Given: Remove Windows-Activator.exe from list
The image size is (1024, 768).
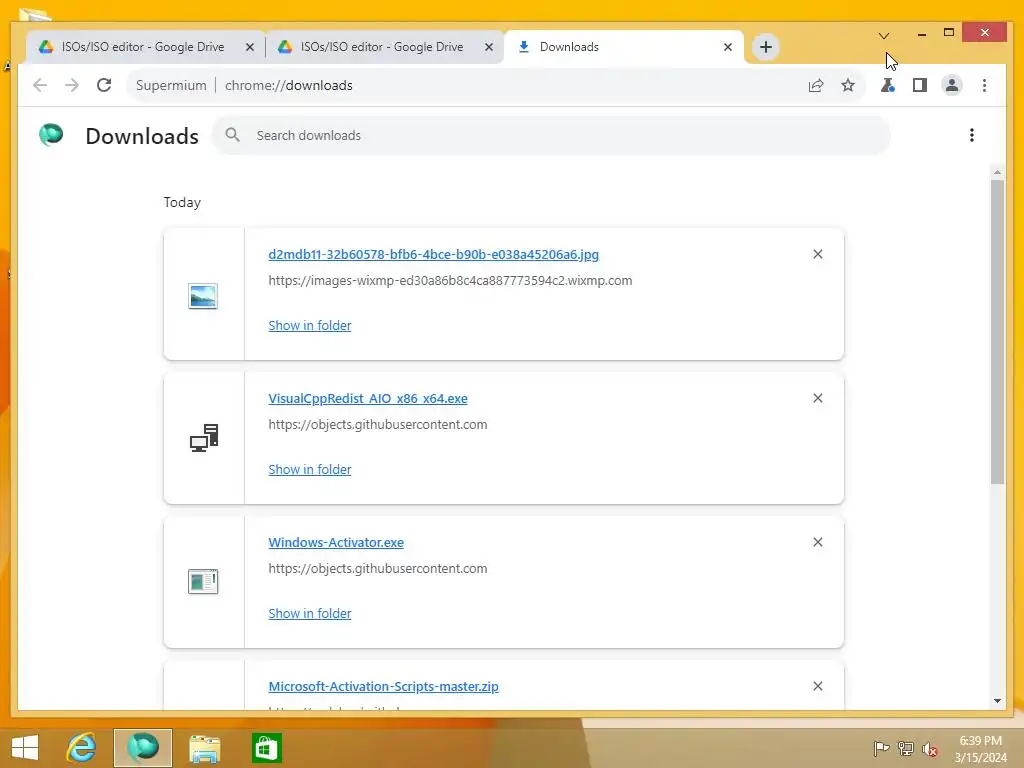Looking at the screenshot, I should 818,542.
